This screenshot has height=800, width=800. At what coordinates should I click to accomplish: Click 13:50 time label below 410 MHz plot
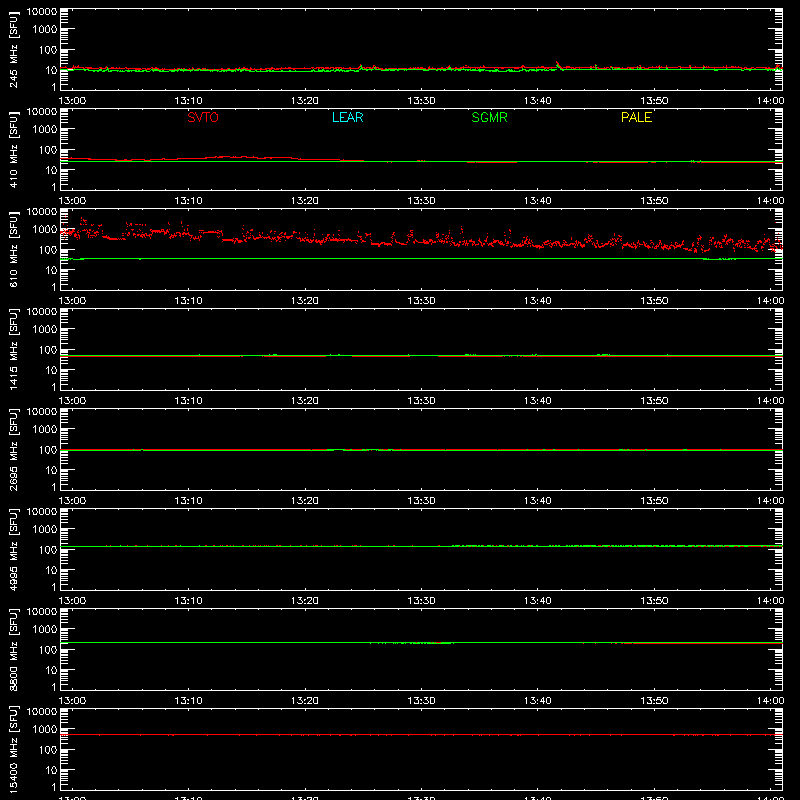coord(654,201)
